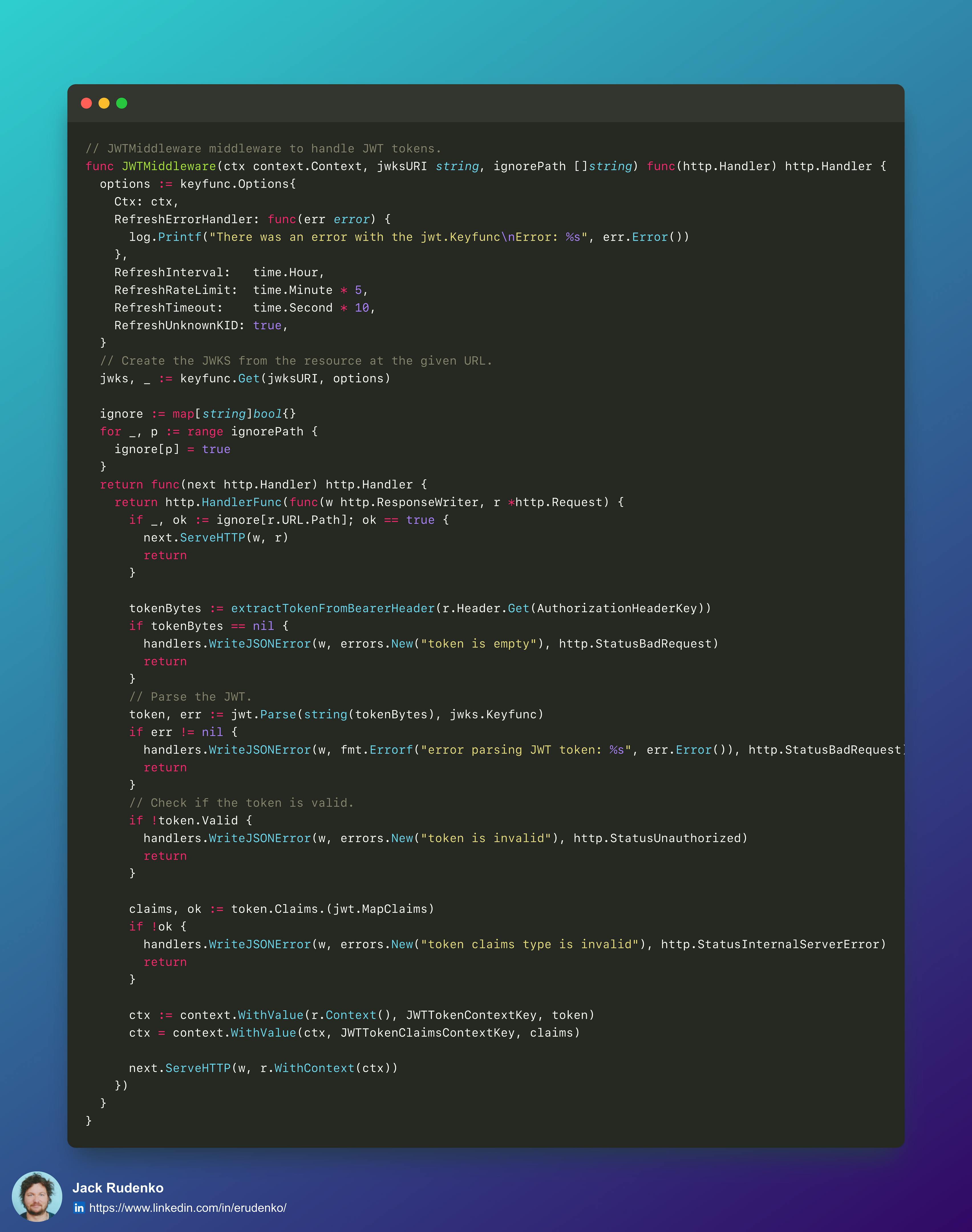Click the RefreshErrorHandler field name
The width and height of the screenshot is (972, 1232).
pos(183,219)
